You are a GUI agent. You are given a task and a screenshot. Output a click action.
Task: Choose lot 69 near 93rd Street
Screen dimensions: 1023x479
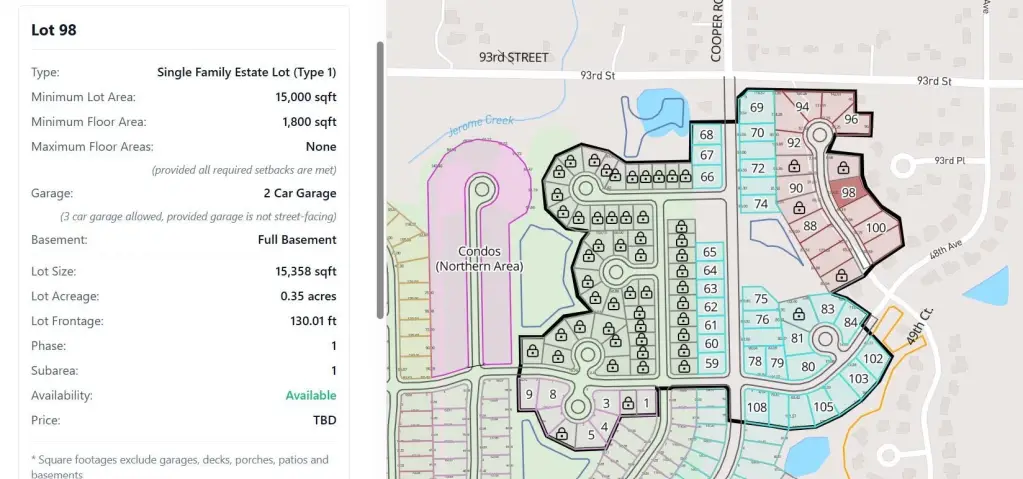click(757, 108)
